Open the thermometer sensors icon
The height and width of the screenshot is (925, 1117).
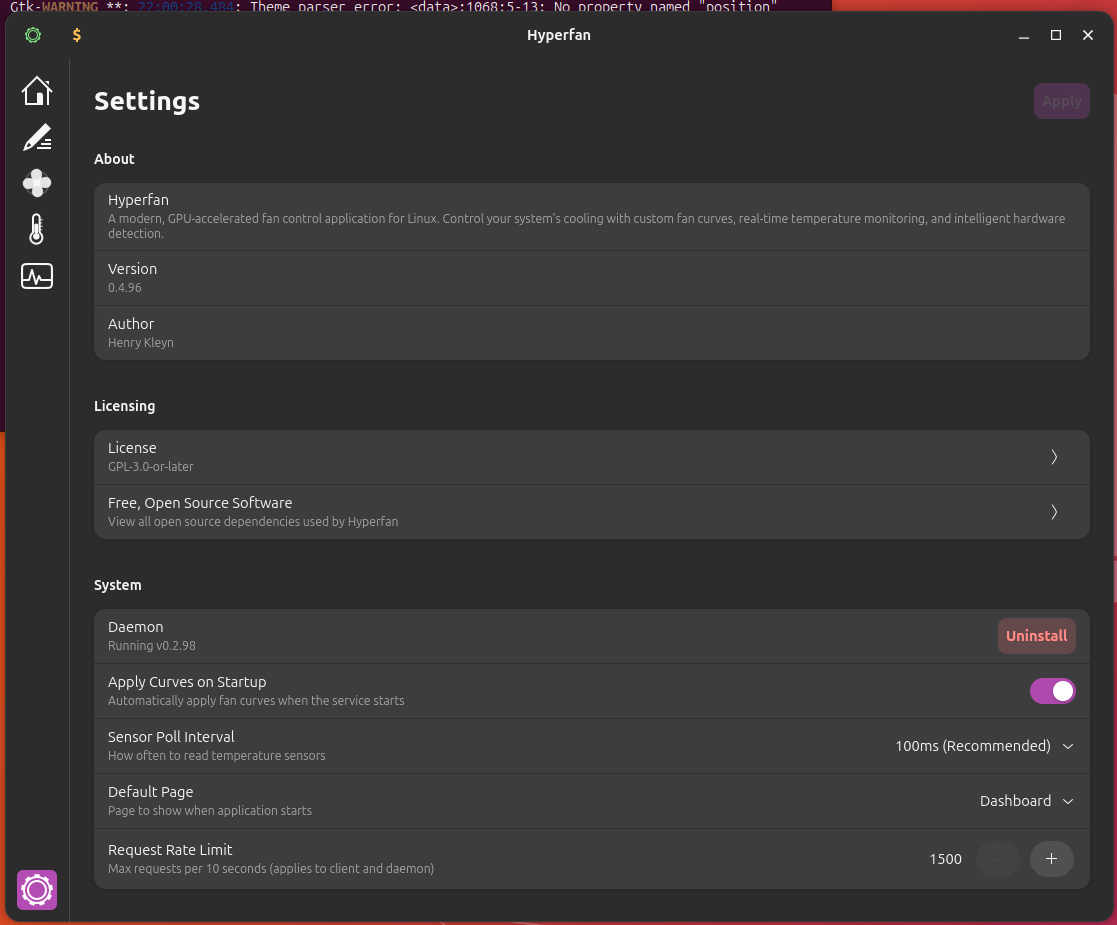36,229
